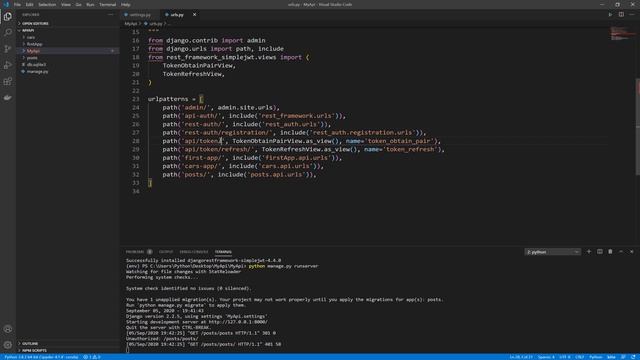
Task: Change indentation via Spaces: 4 status item
Action: (x=546, y=357)
